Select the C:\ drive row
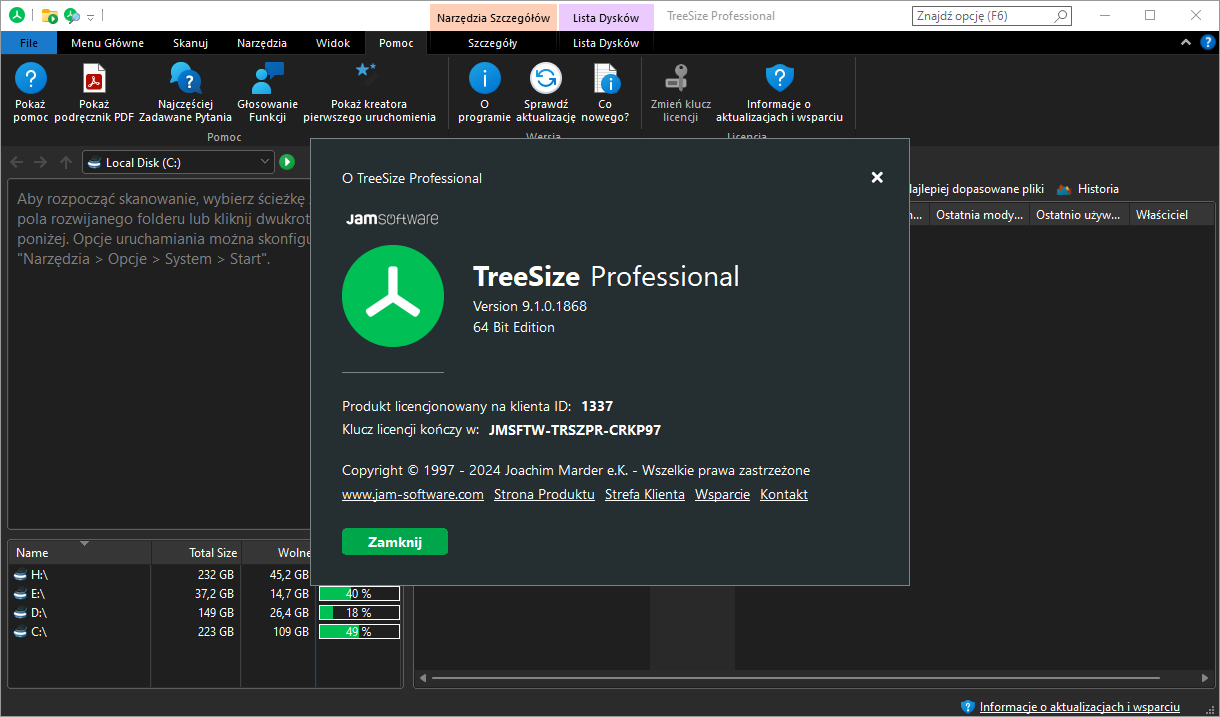The width and height of the screenshot is (1220, 717). (204, 632)
